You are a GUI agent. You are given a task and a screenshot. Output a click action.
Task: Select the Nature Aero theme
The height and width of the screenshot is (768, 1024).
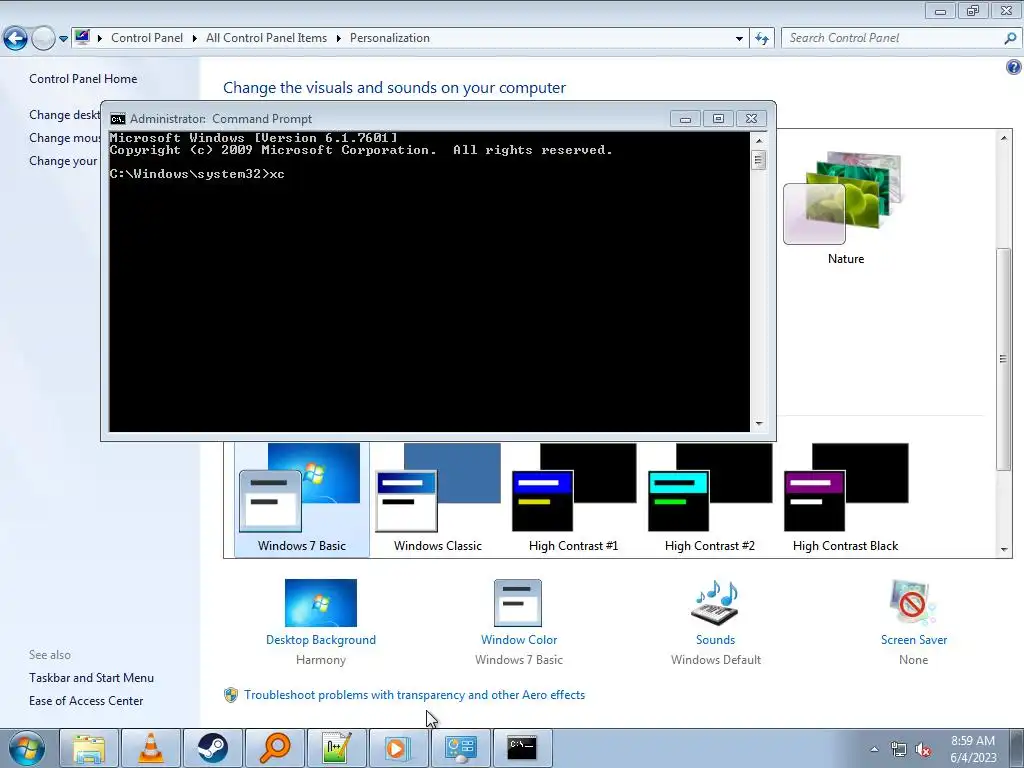tap(845, 208)
